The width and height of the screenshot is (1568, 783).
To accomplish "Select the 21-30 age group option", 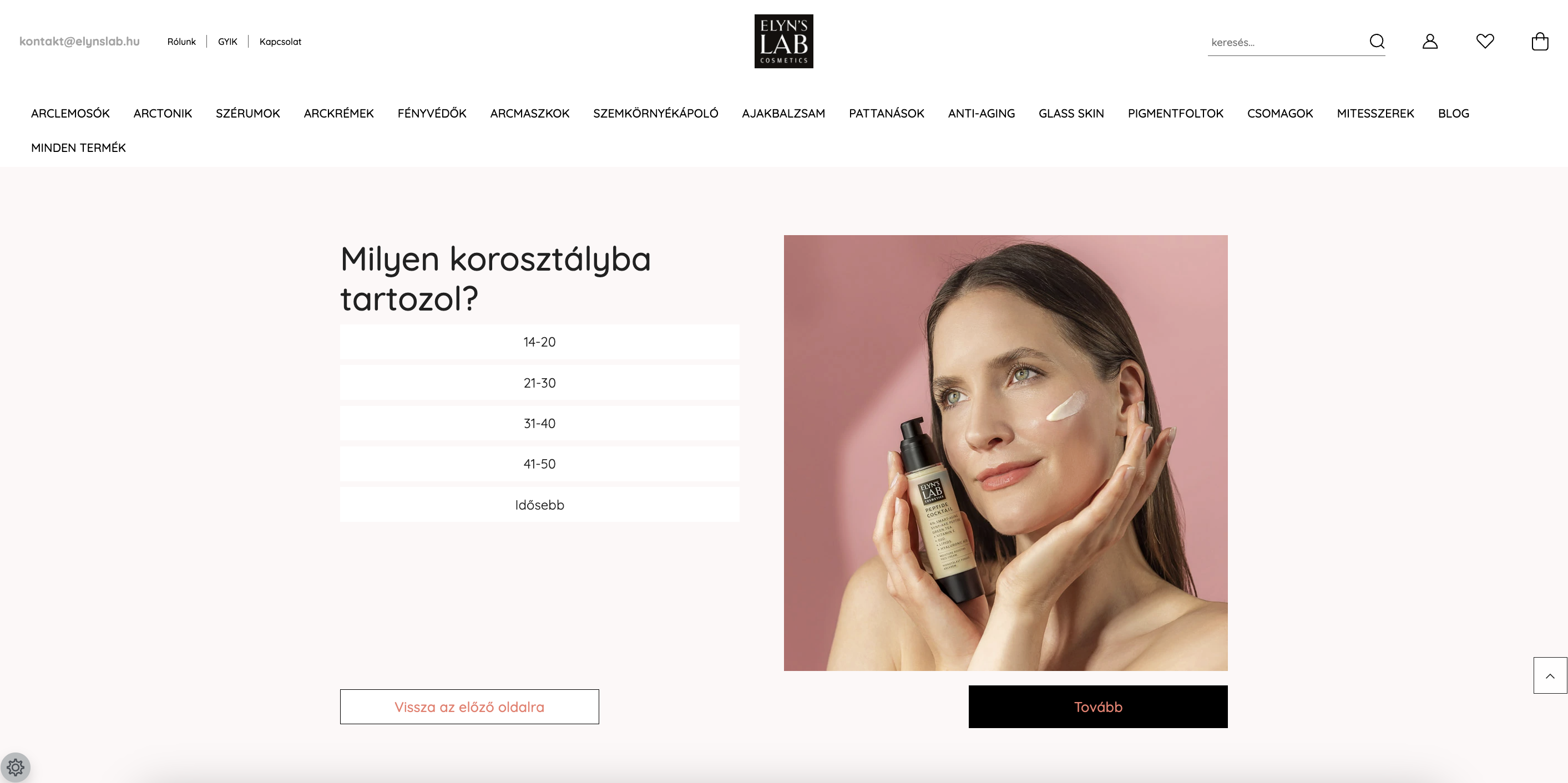I will tap(539, 383).
